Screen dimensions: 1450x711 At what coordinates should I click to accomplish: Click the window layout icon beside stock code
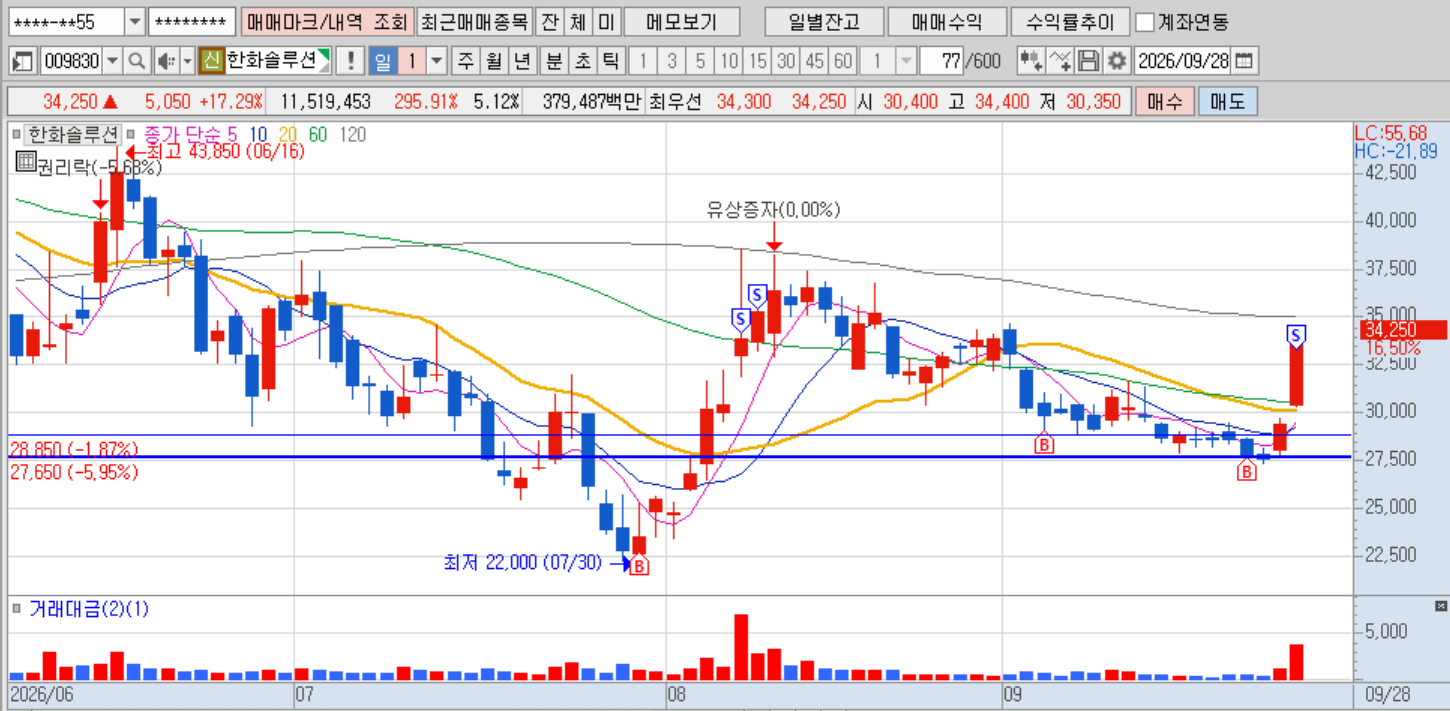(x=22, y=61)
